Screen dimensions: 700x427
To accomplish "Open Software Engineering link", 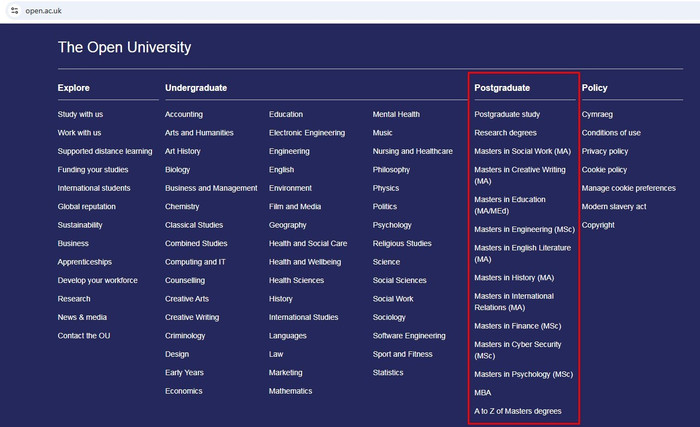I will click(x=409, y=335).
